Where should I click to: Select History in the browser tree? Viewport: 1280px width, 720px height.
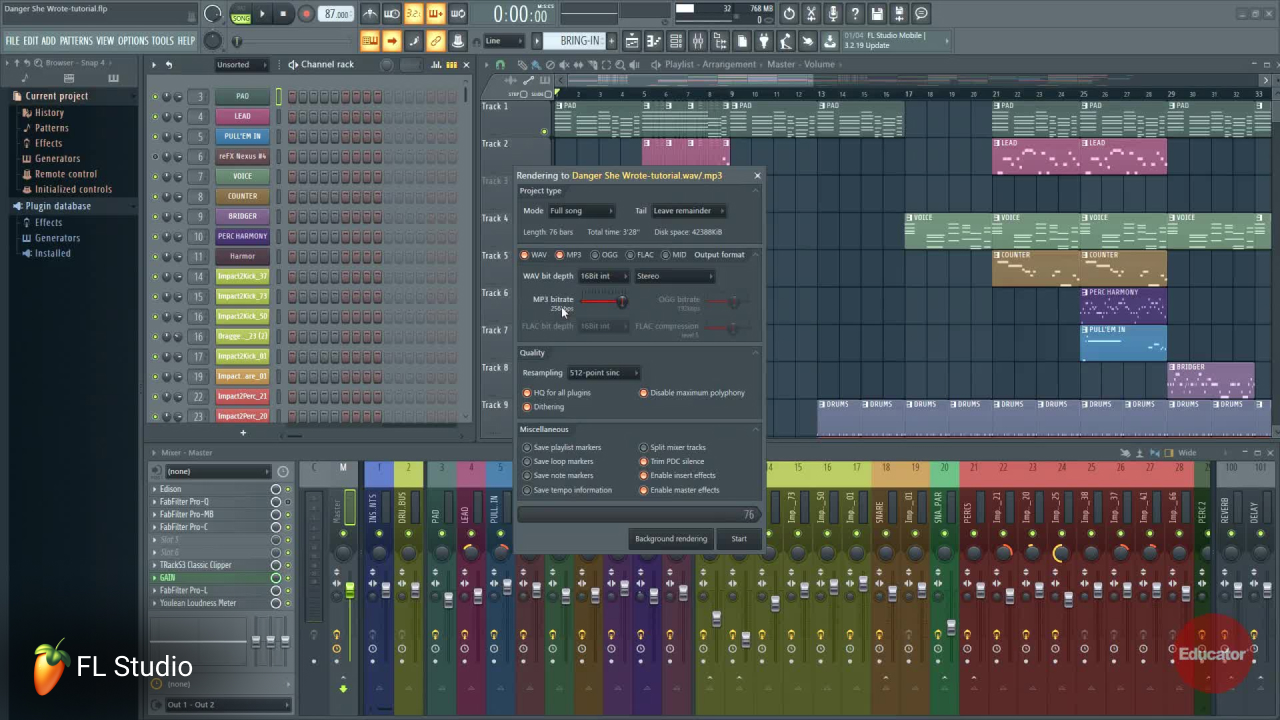pos(49,113)
